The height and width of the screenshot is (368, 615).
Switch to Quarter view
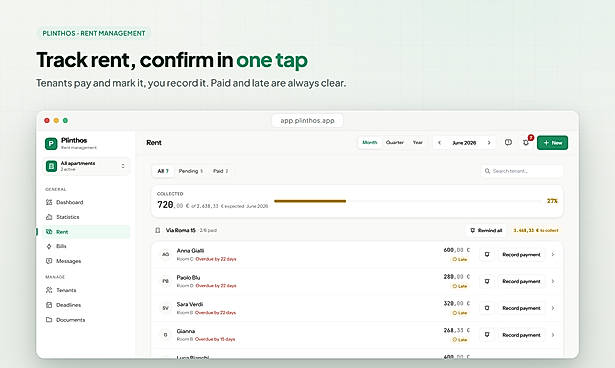click(x=395, y=142)
